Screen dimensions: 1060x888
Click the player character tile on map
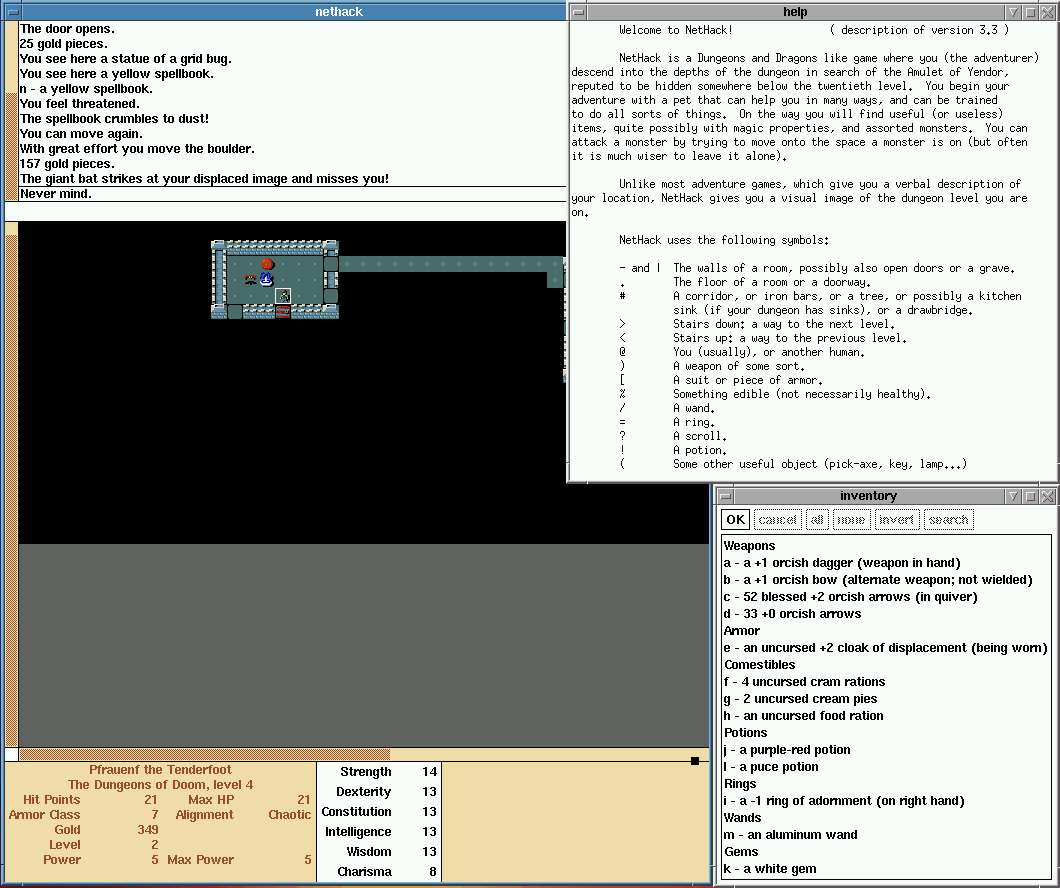pos(283,296)
